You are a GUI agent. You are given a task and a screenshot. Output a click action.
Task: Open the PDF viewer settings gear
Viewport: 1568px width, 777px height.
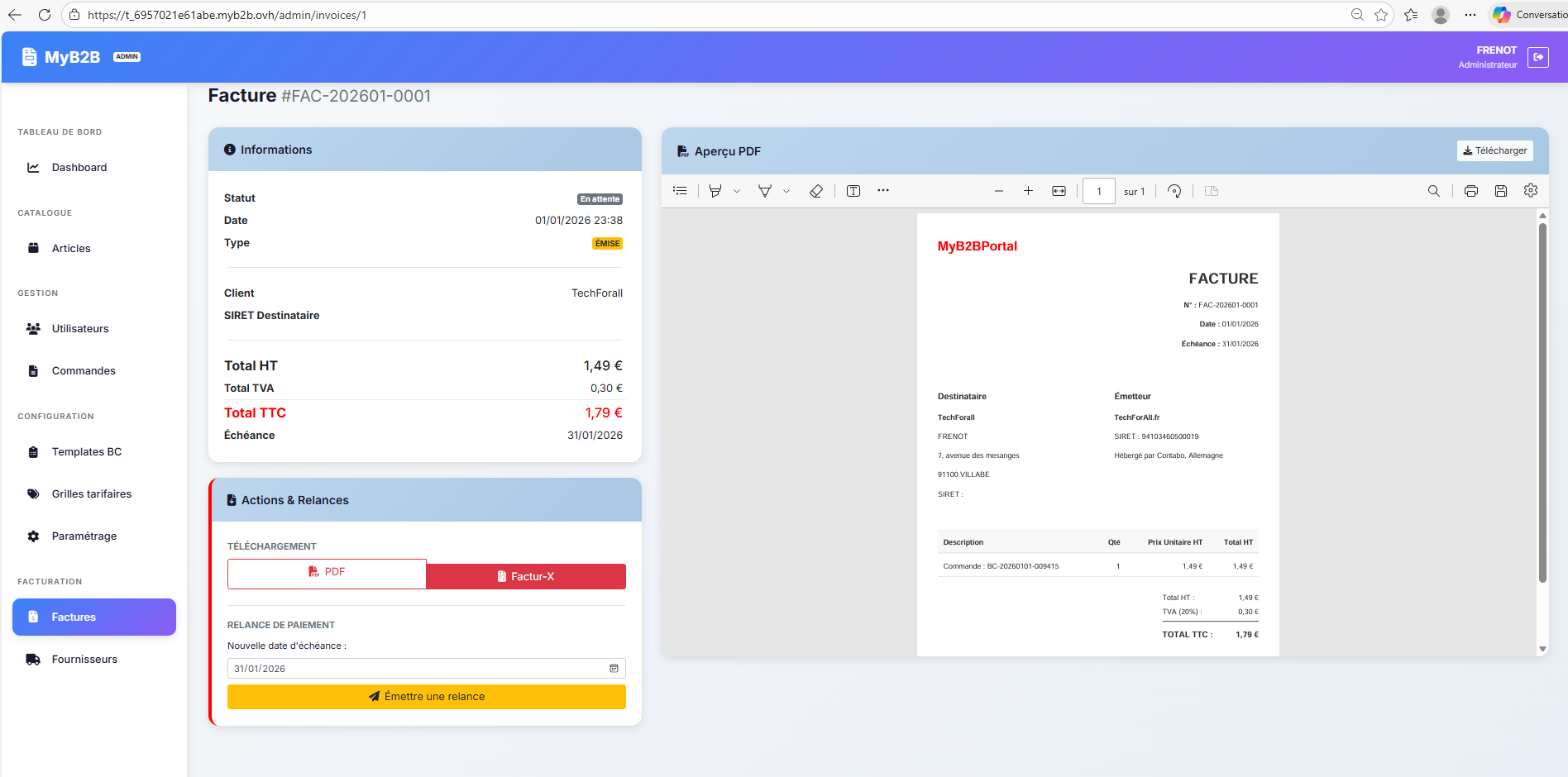pos(1531,191)
